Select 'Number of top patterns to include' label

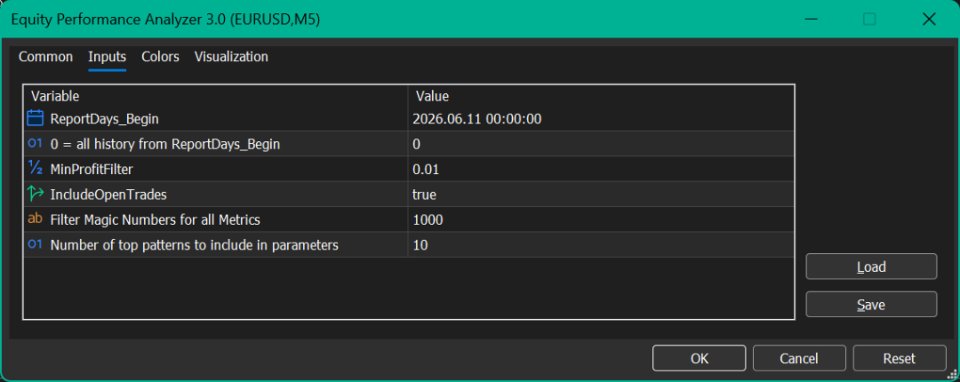point(194,245)
